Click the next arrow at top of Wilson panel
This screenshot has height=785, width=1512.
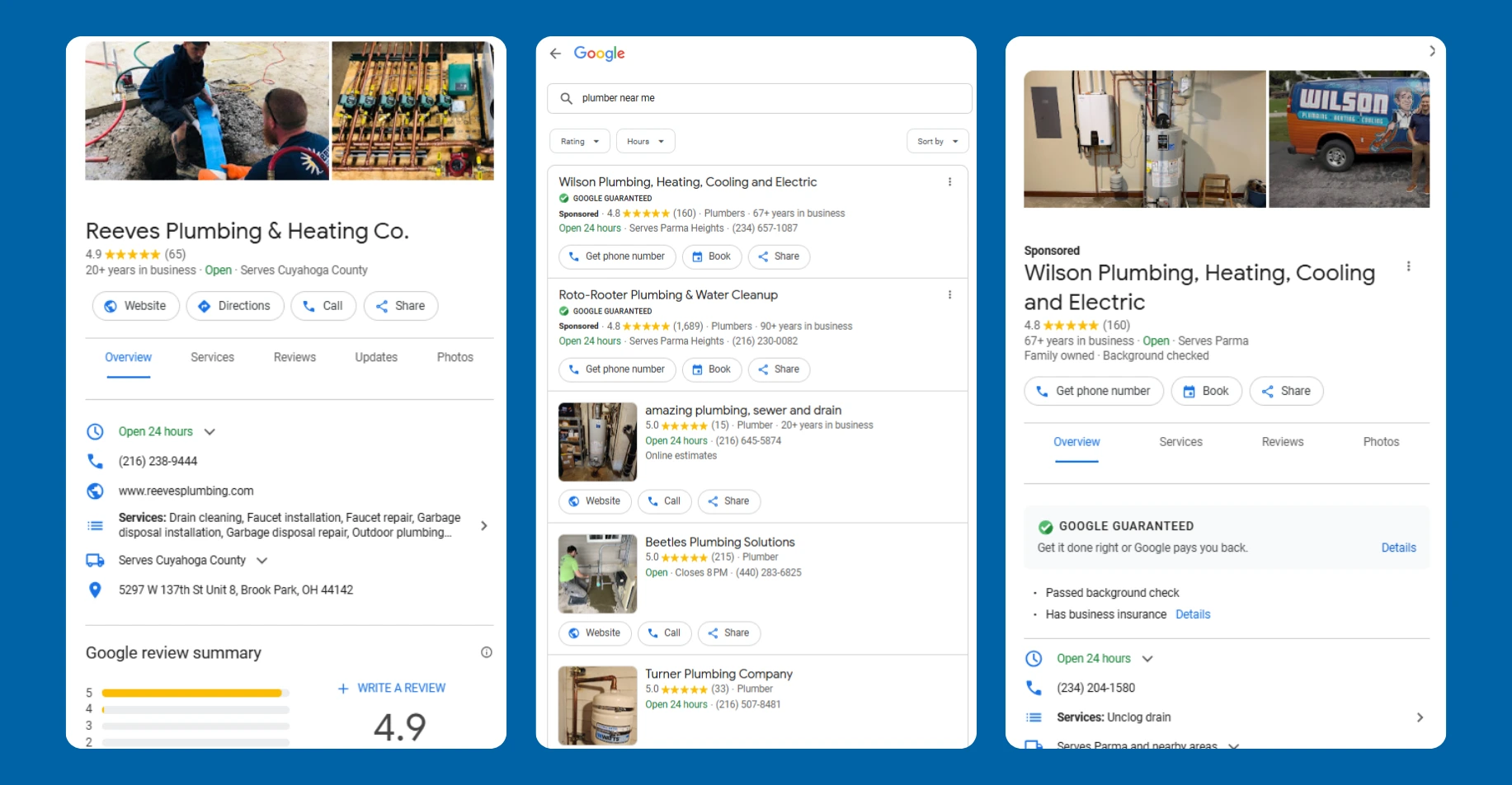(x=1432, y=51)
